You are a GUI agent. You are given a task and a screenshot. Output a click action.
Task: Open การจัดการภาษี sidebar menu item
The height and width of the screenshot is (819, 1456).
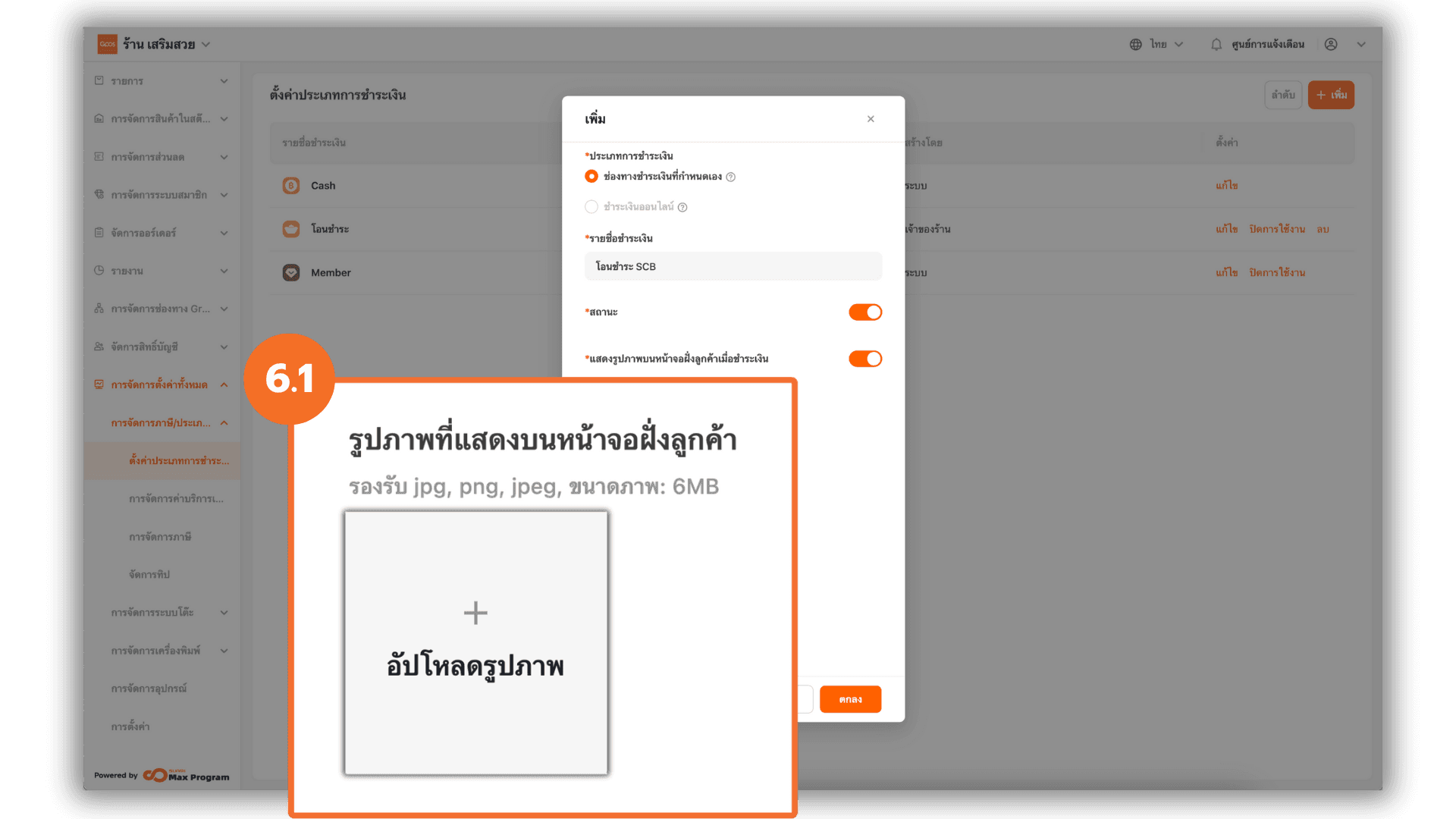(160, 537)
